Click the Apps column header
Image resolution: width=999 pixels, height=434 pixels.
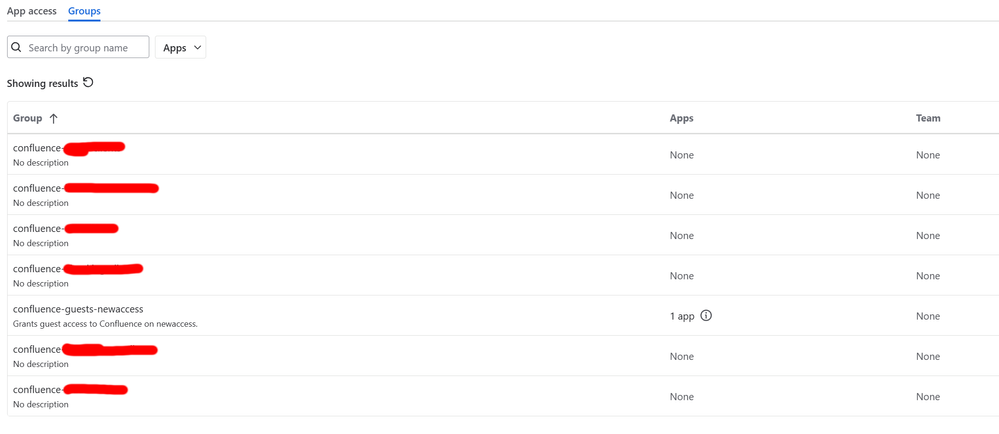tap(681, 118)
